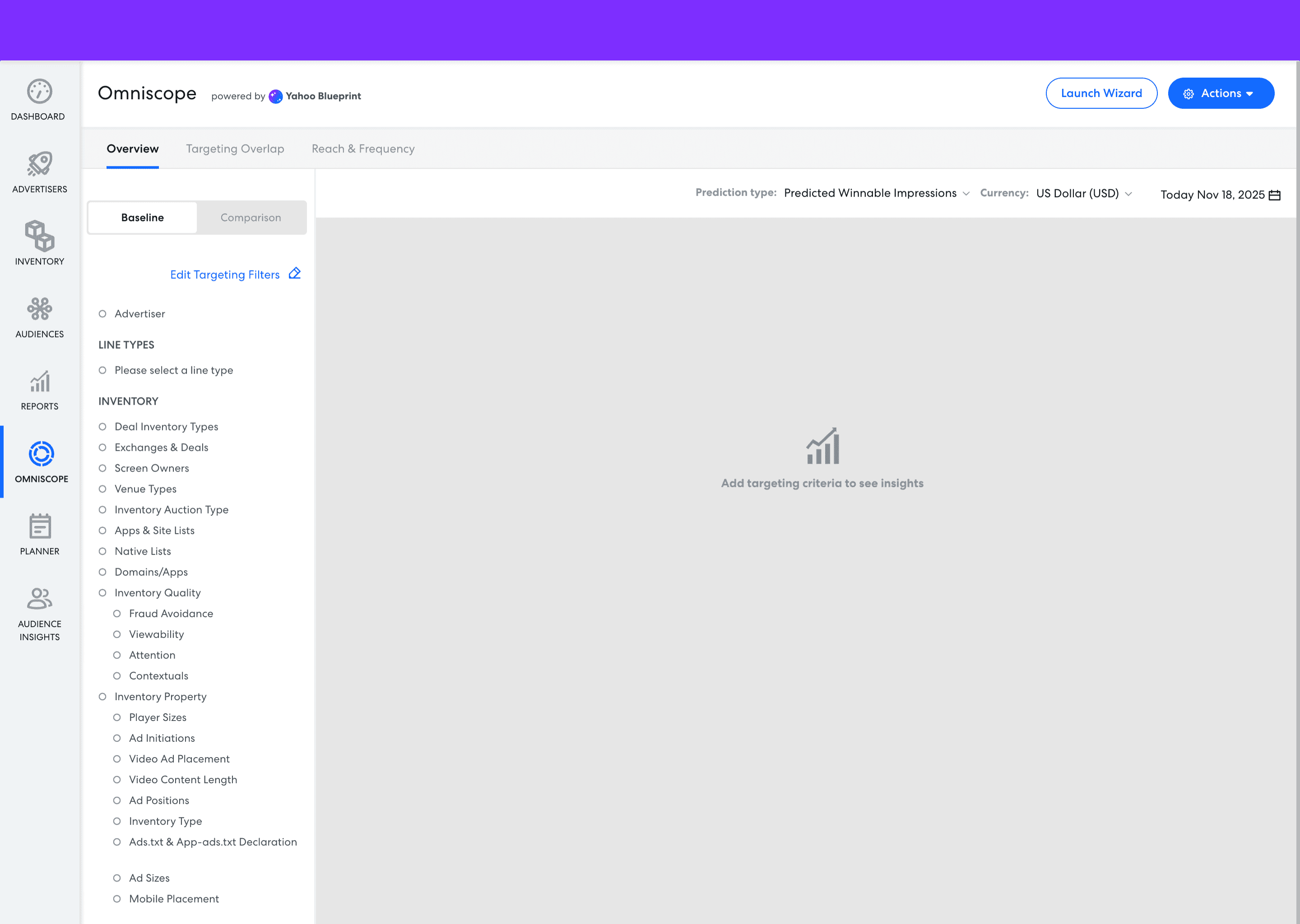This screenshot has width=1300, height=924.
Task: Open the Dashboard gauge icon
Action: point(39,92)
